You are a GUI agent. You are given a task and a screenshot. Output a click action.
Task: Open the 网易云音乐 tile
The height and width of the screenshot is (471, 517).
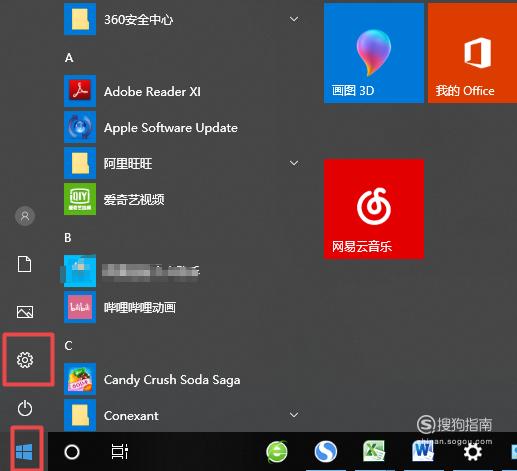click(374, 209)
